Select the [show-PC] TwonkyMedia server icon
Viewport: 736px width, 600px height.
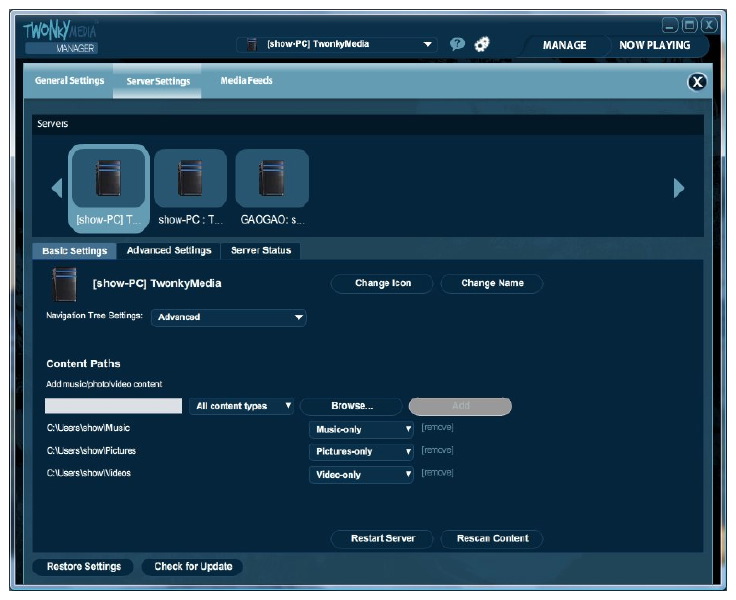click(108, 178)
